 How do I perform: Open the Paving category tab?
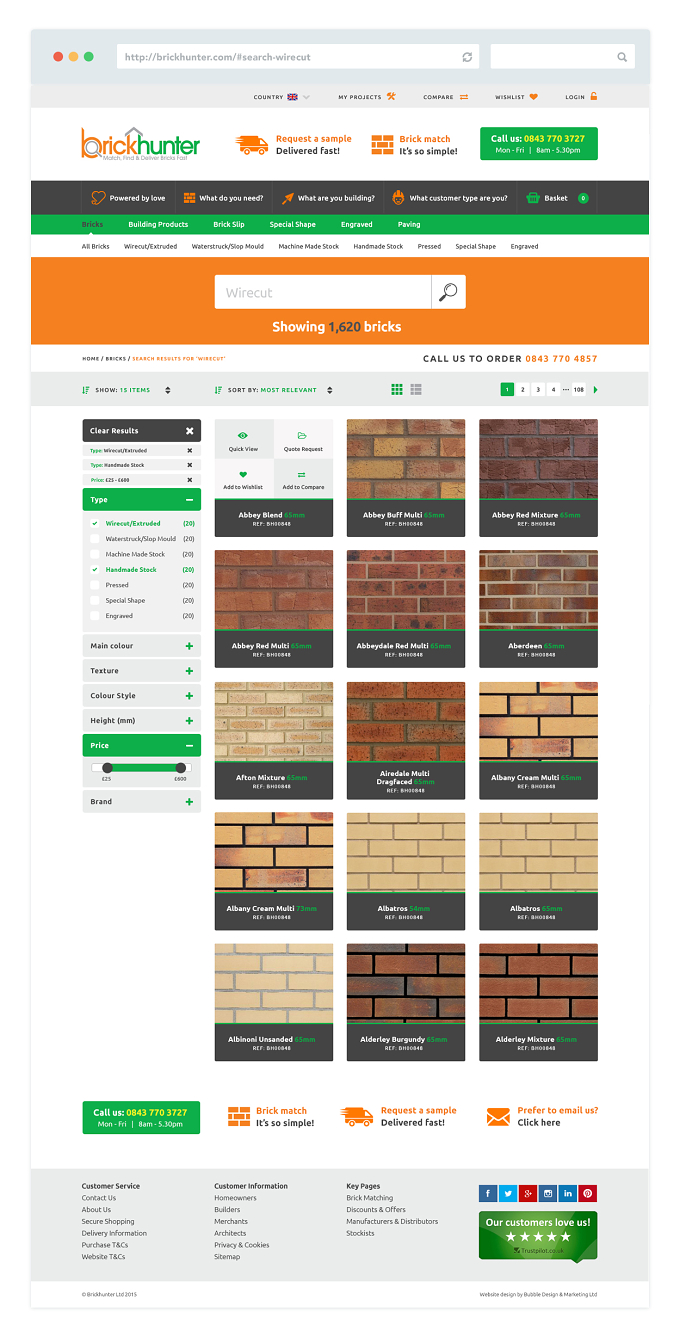[409, 225]
